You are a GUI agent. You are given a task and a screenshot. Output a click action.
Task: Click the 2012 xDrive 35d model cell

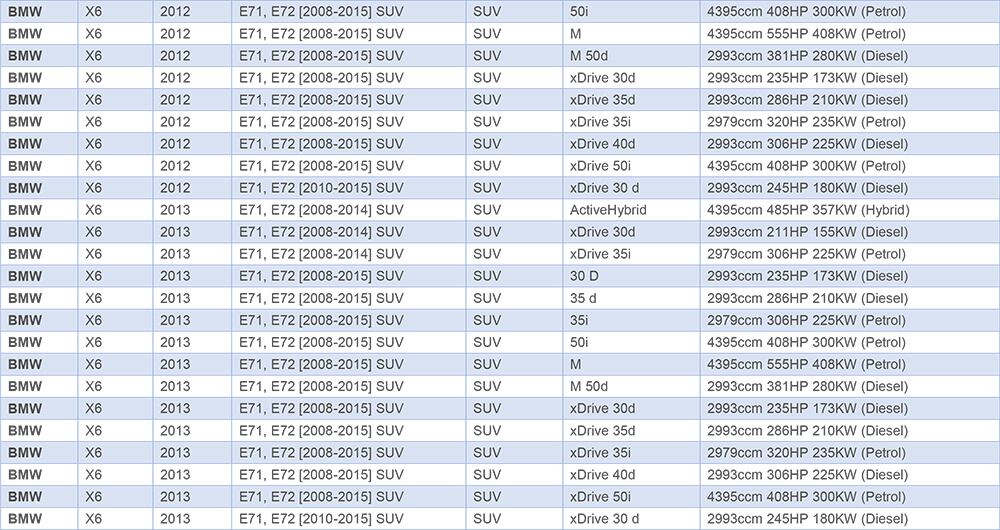(x=602, y=100)
